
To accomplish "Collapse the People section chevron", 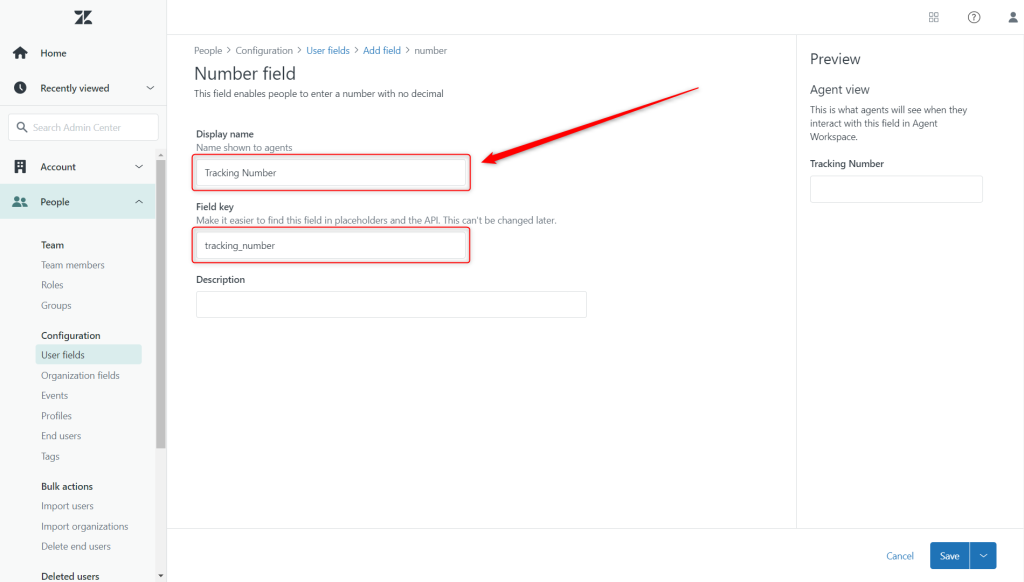I will pos(139,202).
